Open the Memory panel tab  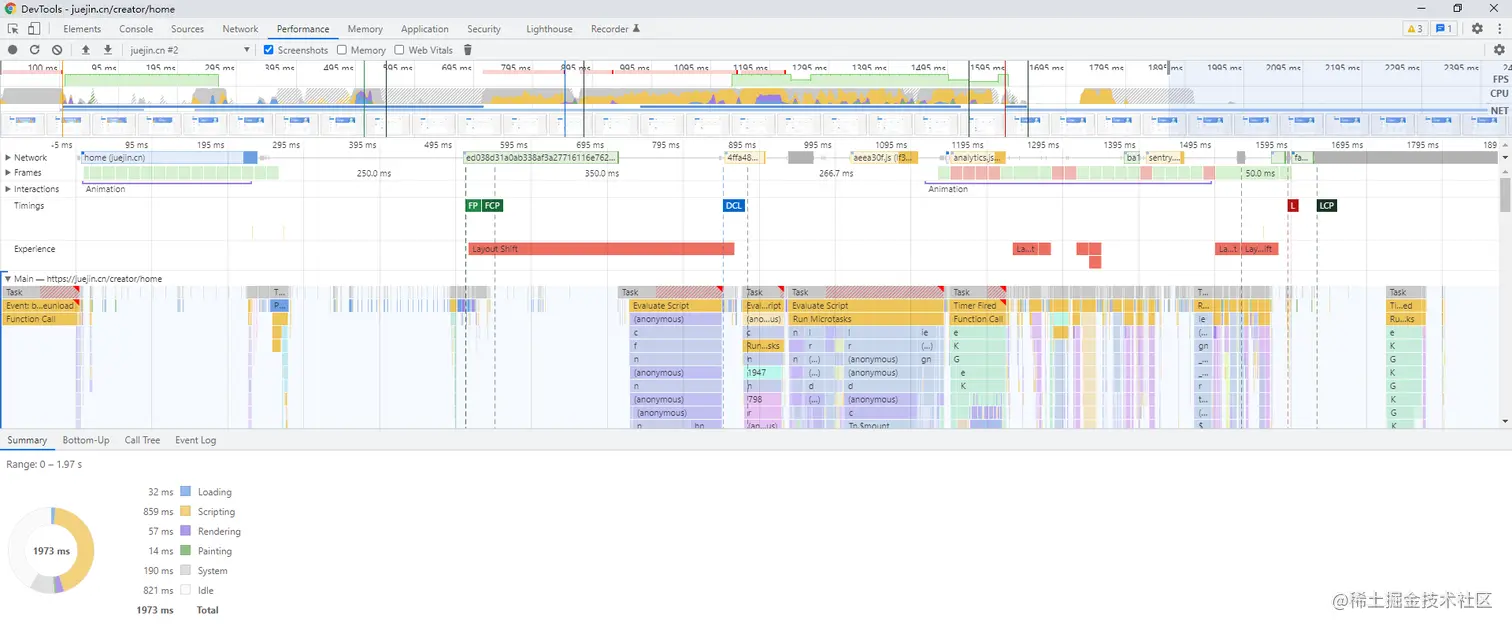365,29
